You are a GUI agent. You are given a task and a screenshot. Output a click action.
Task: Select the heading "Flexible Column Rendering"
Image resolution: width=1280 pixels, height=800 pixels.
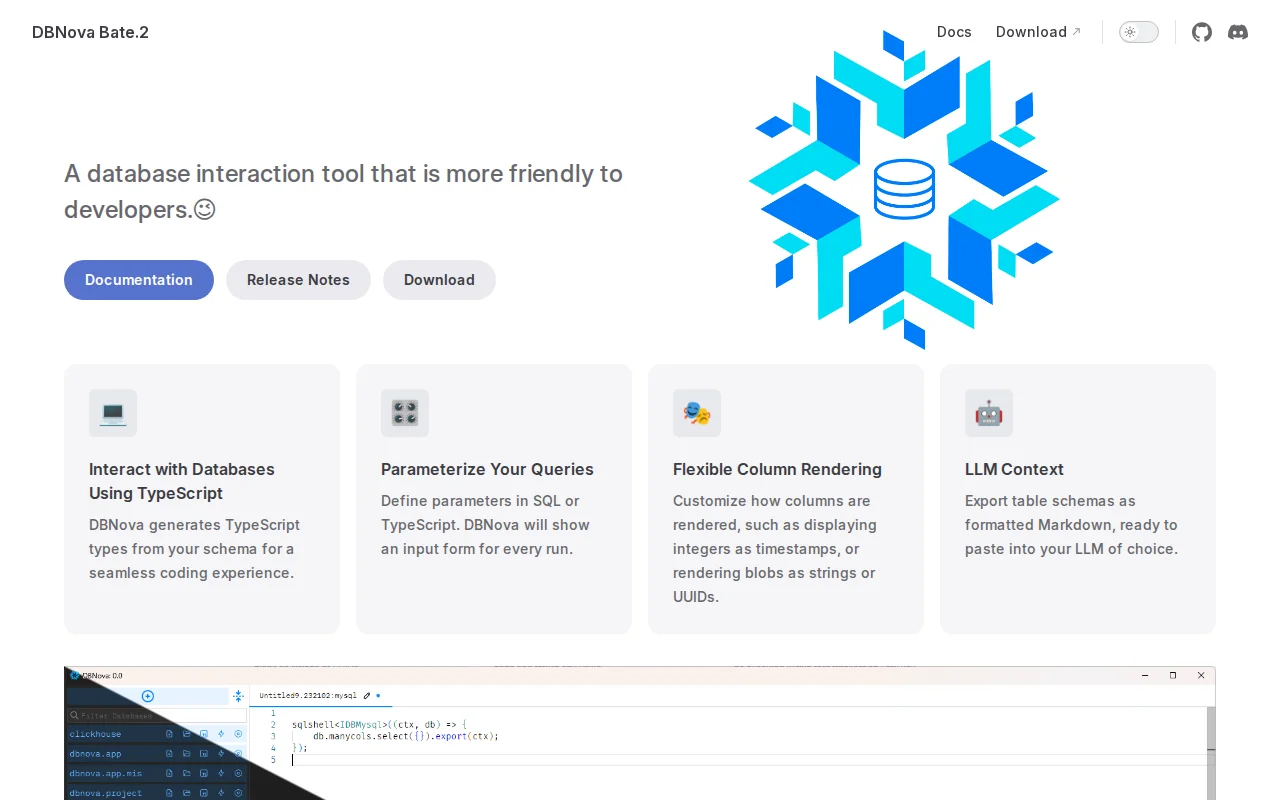tap(777, 469)
